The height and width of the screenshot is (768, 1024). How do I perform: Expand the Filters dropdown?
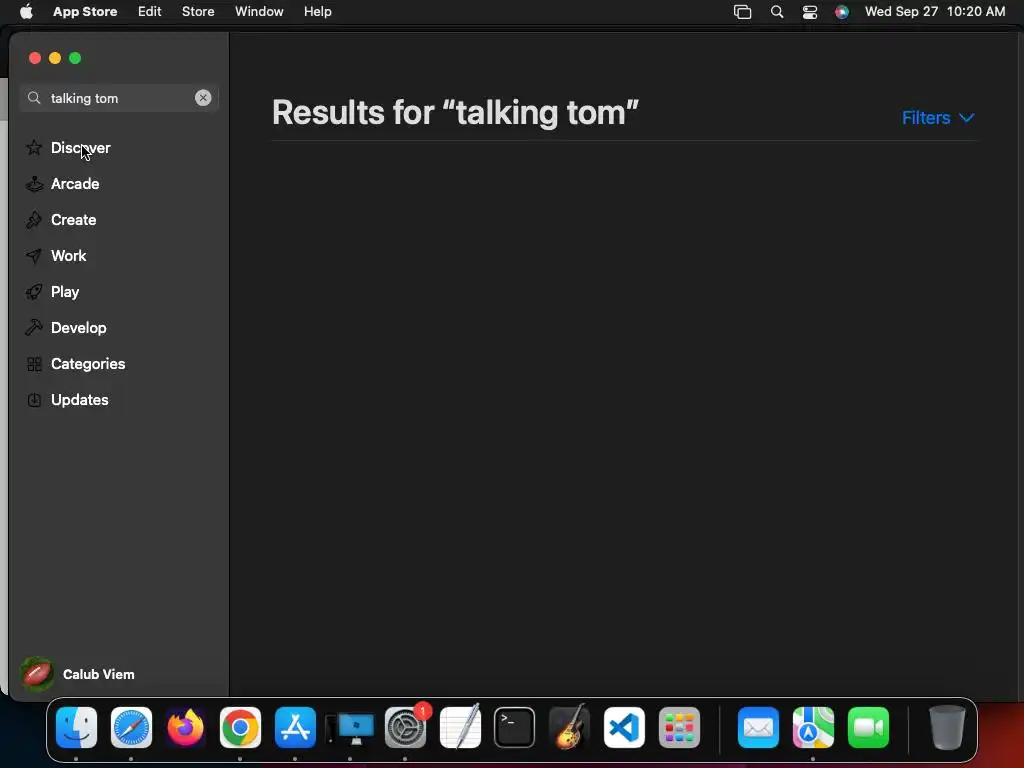click(938, 118)
